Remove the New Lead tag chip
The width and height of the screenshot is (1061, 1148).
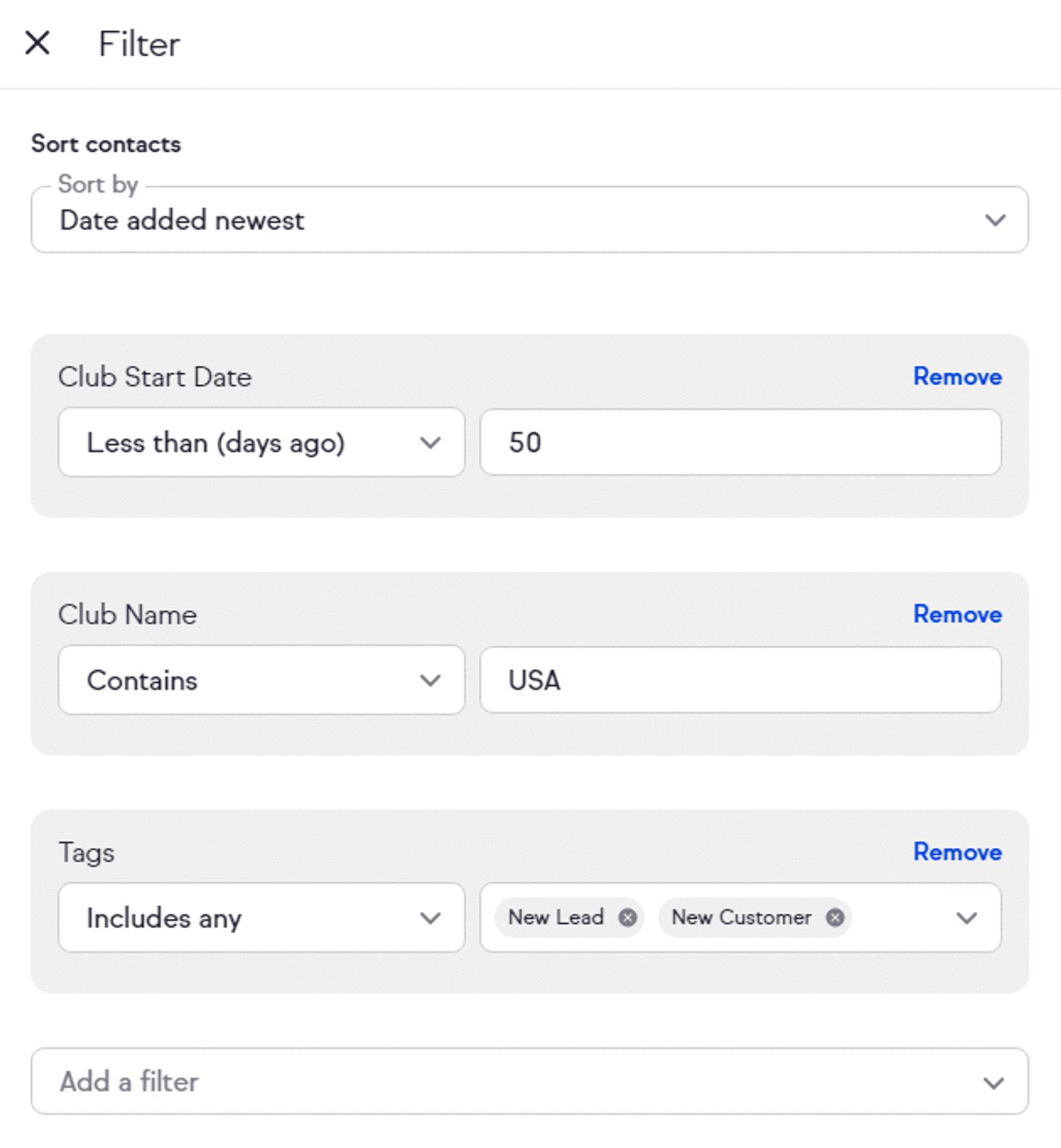click(x=627, y=917)
